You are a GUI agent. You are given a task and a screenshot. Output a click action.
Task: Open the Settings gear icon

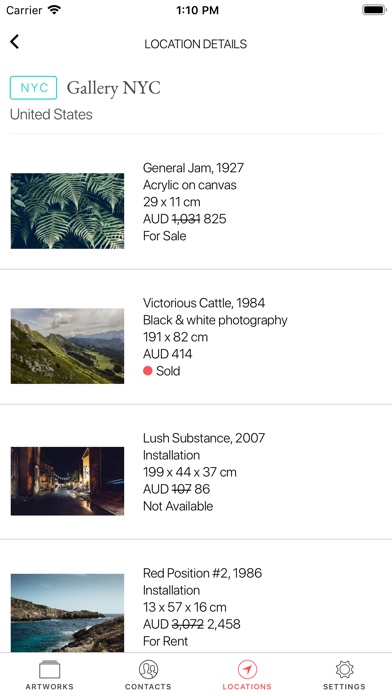pyautogui.click(x=344, y=669)
